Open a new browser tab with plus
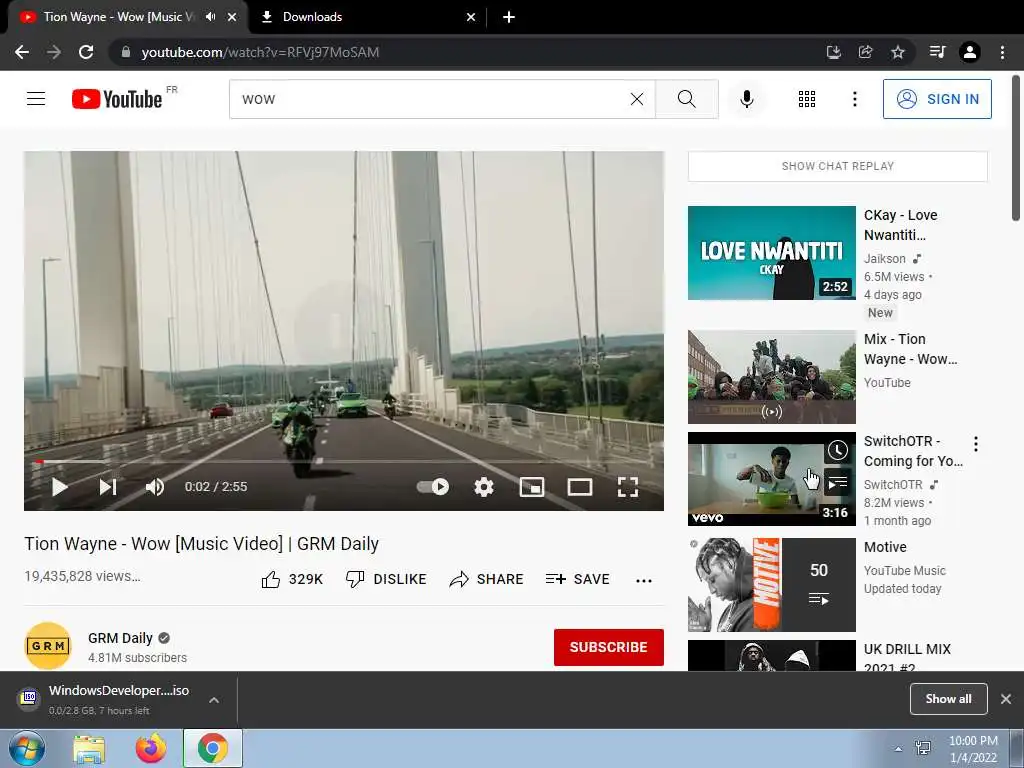 pyautogui.click(x=509, y=17)
